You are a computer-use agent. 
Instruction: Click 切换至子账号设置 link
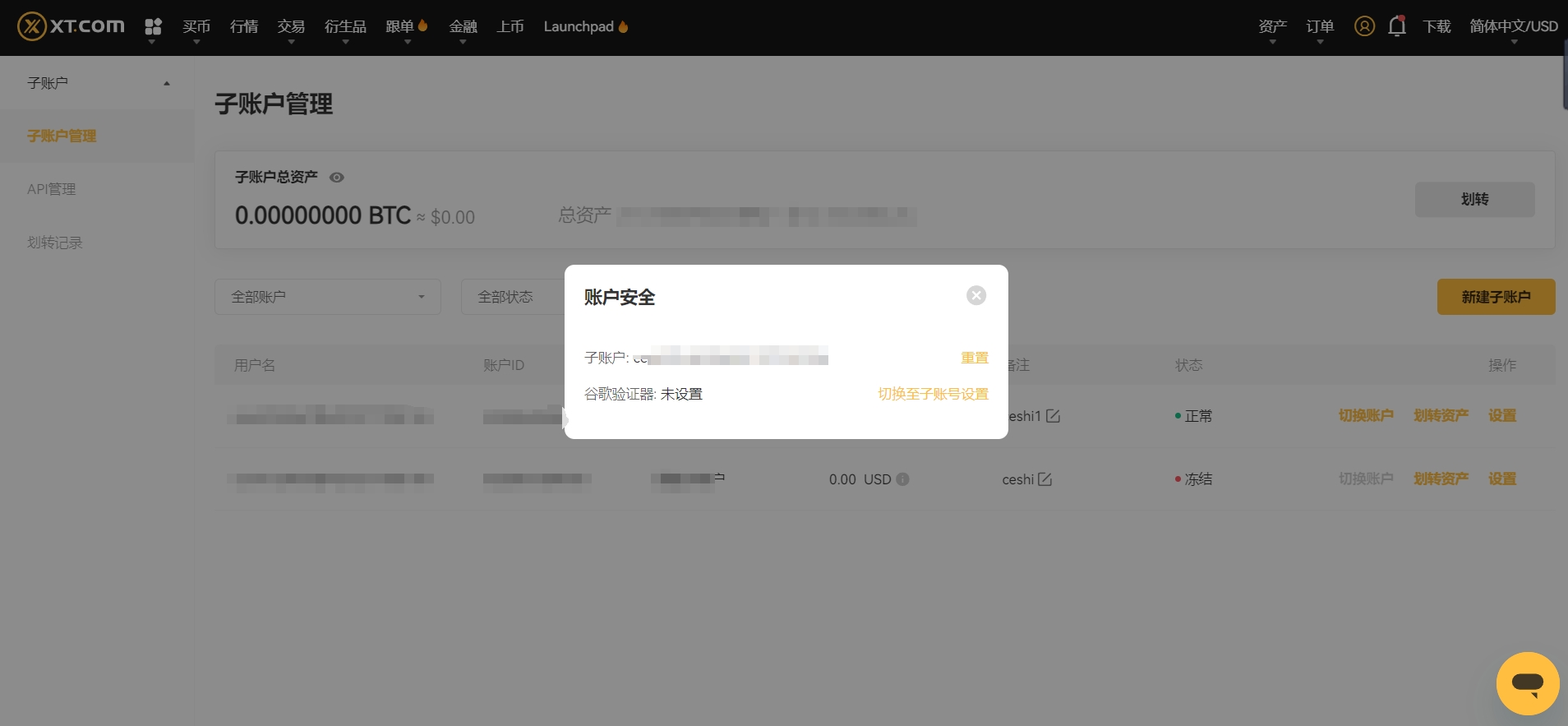(x=933, y=394)
